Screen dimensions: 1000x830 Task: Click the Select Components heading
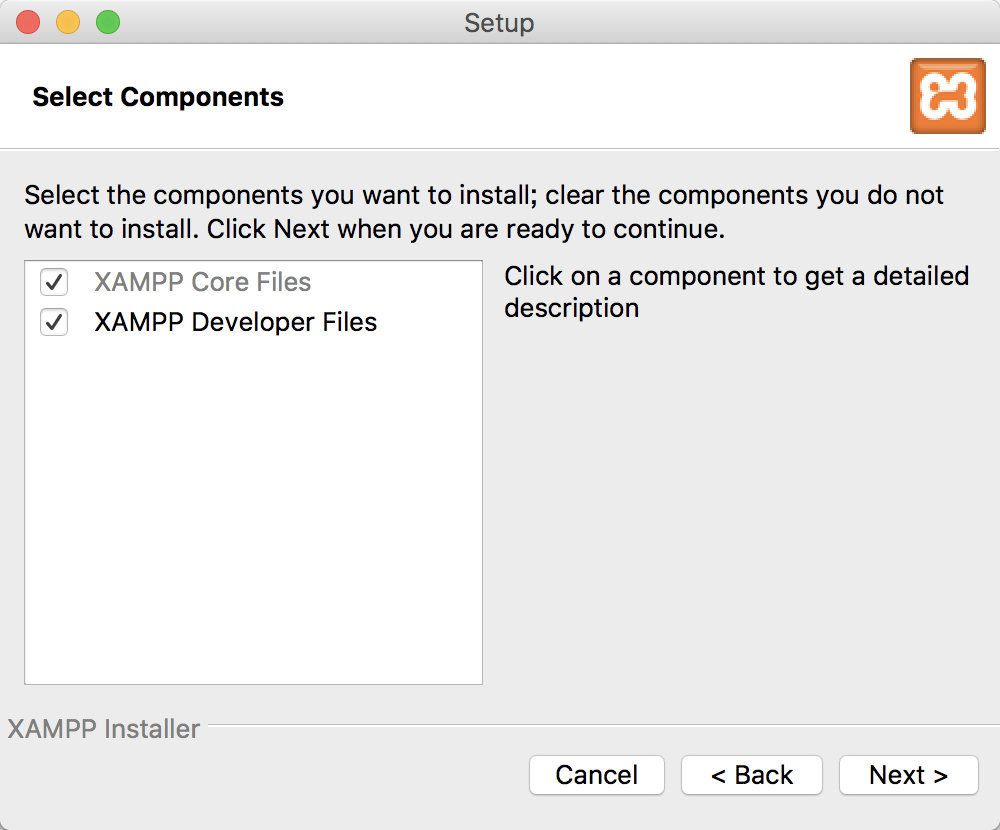pos(158,97)
